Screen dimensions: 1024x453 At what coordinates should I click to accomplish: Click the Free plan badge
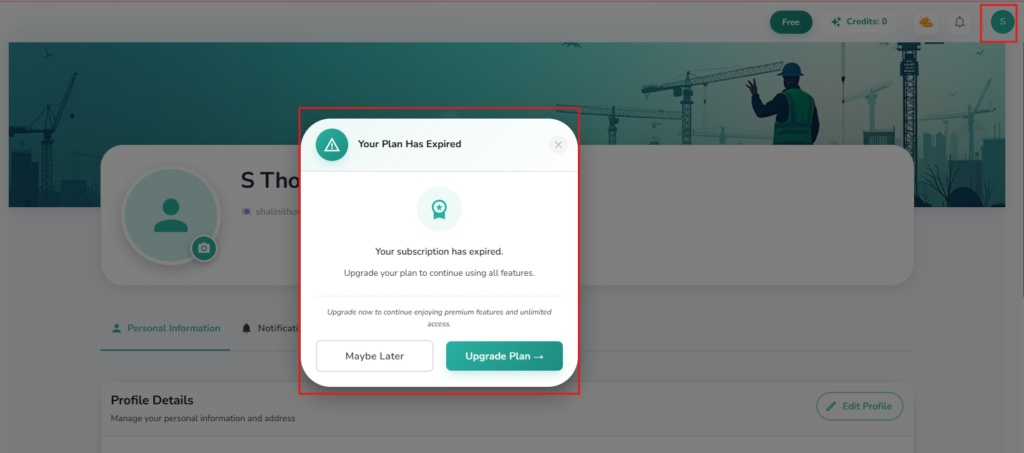coord(790,22)
